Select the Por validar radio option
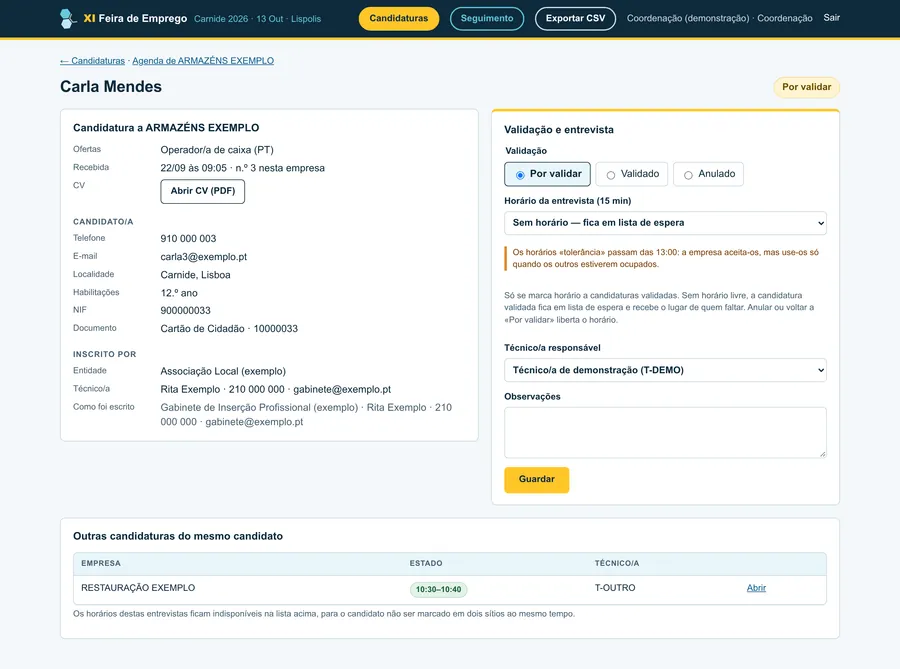The width and height of the screenshot is (900, 669). click(x=548, y=174)
